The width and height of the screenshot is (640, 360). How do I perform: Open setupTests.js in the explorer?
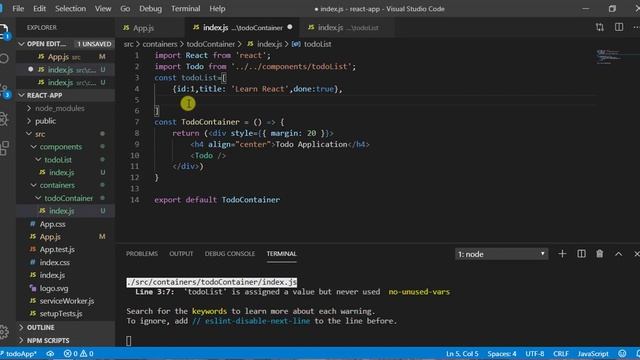point(61,313)
